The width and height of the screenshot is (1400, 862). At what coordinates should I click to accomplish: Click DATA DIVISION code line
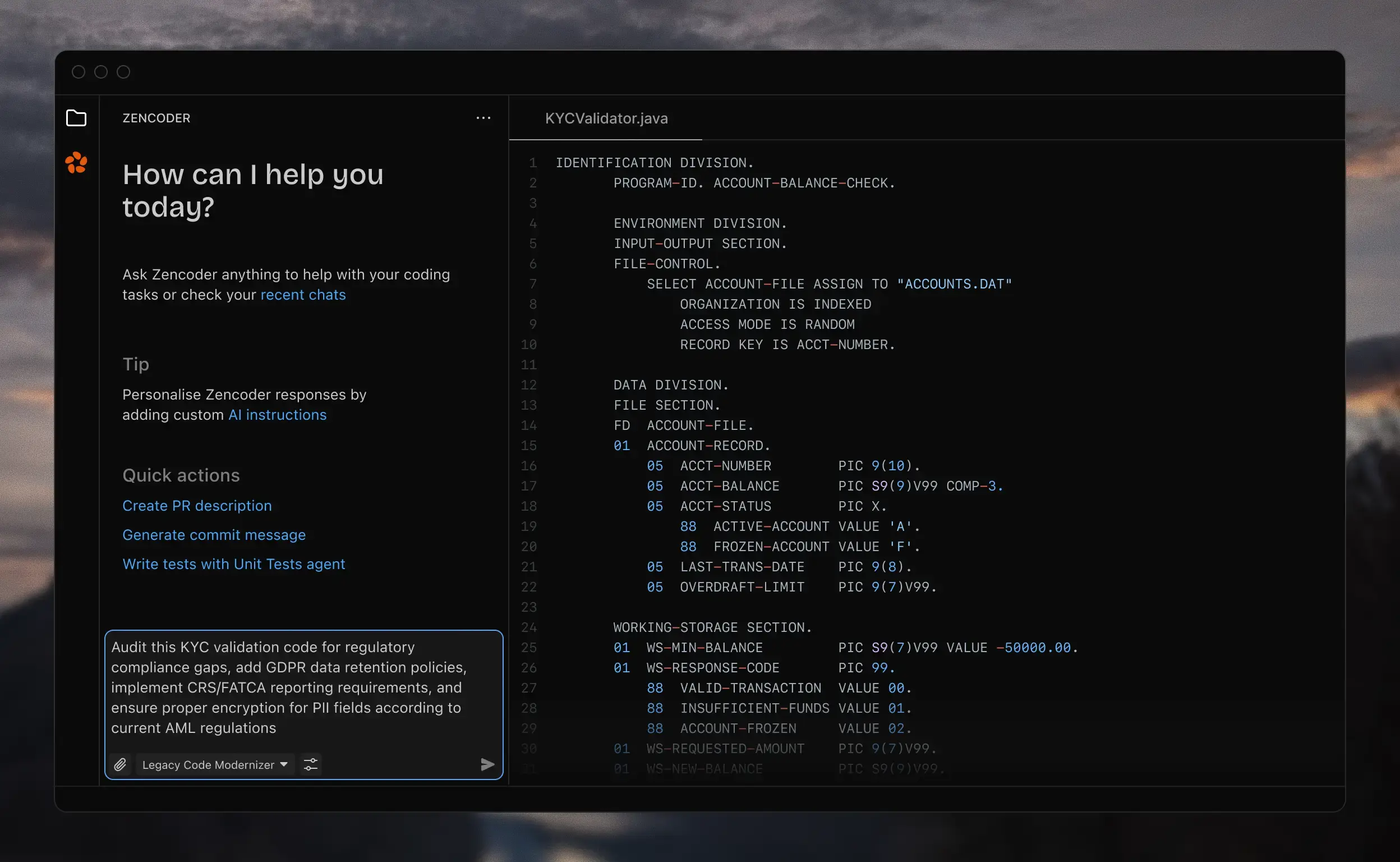[x=671, y=385]
